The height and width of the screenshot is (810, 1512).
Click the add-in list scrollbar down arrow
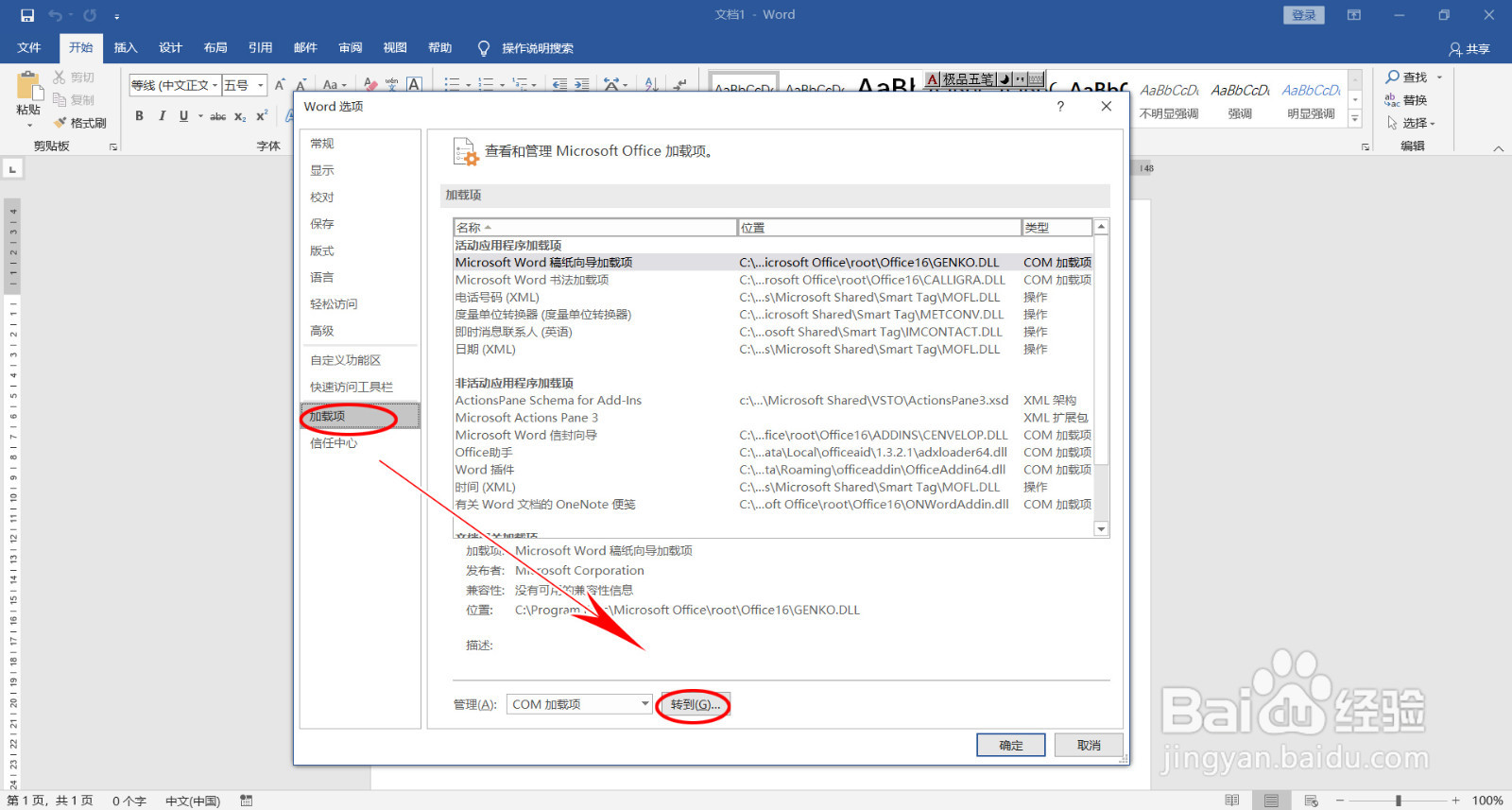click(1101, 529)
